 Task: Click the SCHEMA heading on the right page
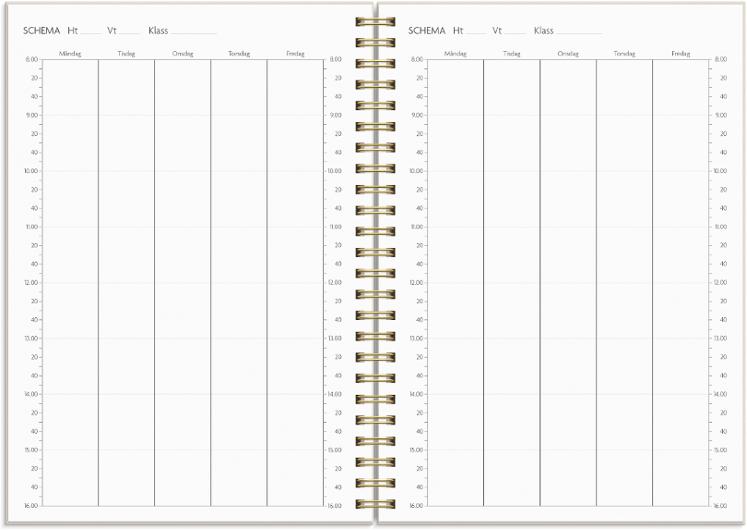click(426, 31)
